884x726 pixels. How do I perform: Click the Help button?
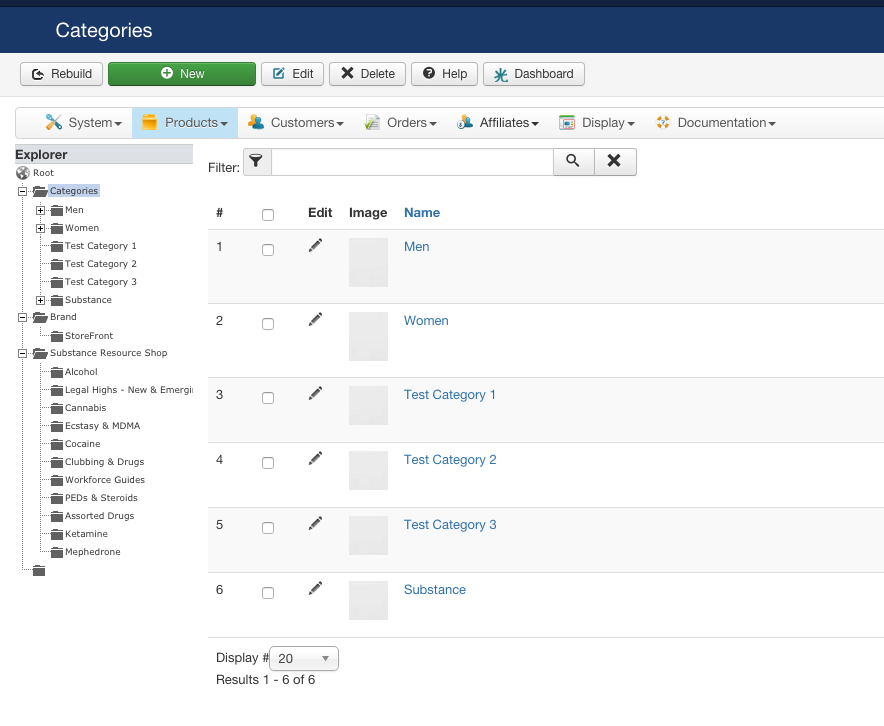pos(445,74)
